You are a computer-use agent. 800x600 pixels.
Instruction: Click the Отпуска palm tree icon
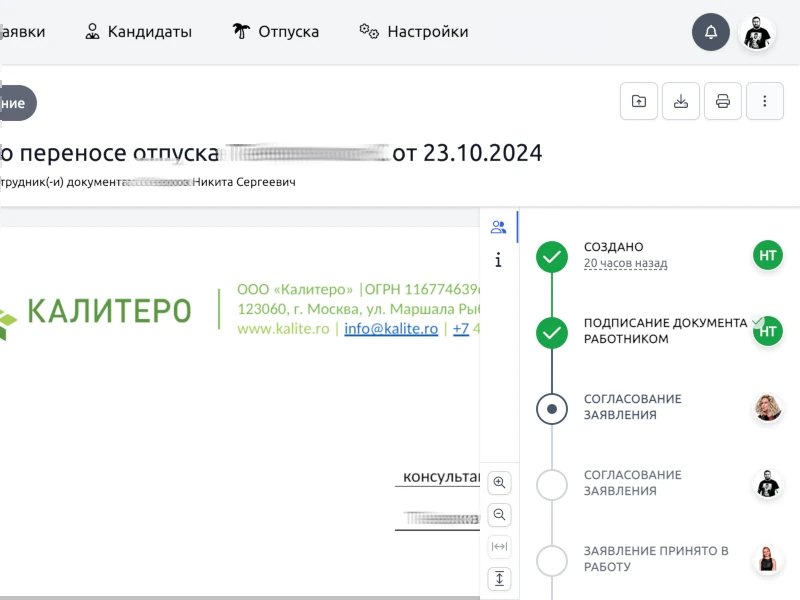tap(241, 31)
